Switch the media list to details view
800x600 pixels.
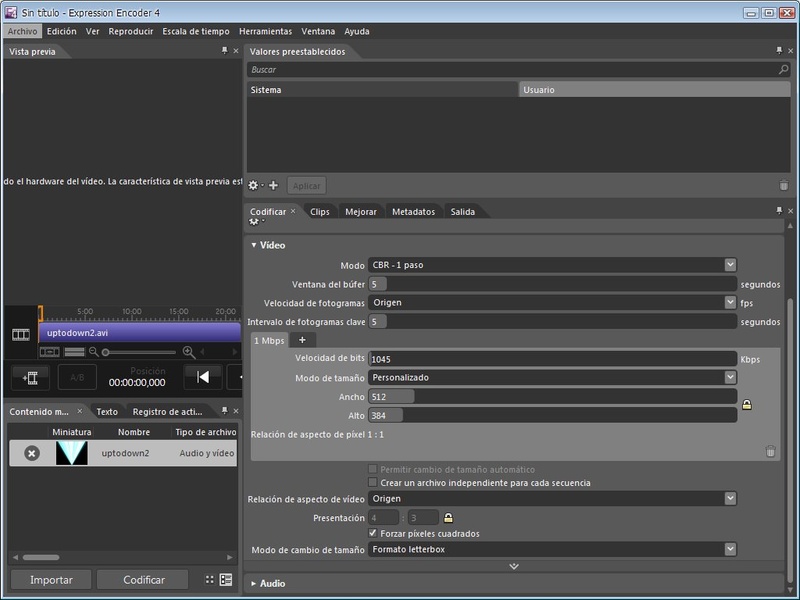pyautogui.click(x=226, y=579)
